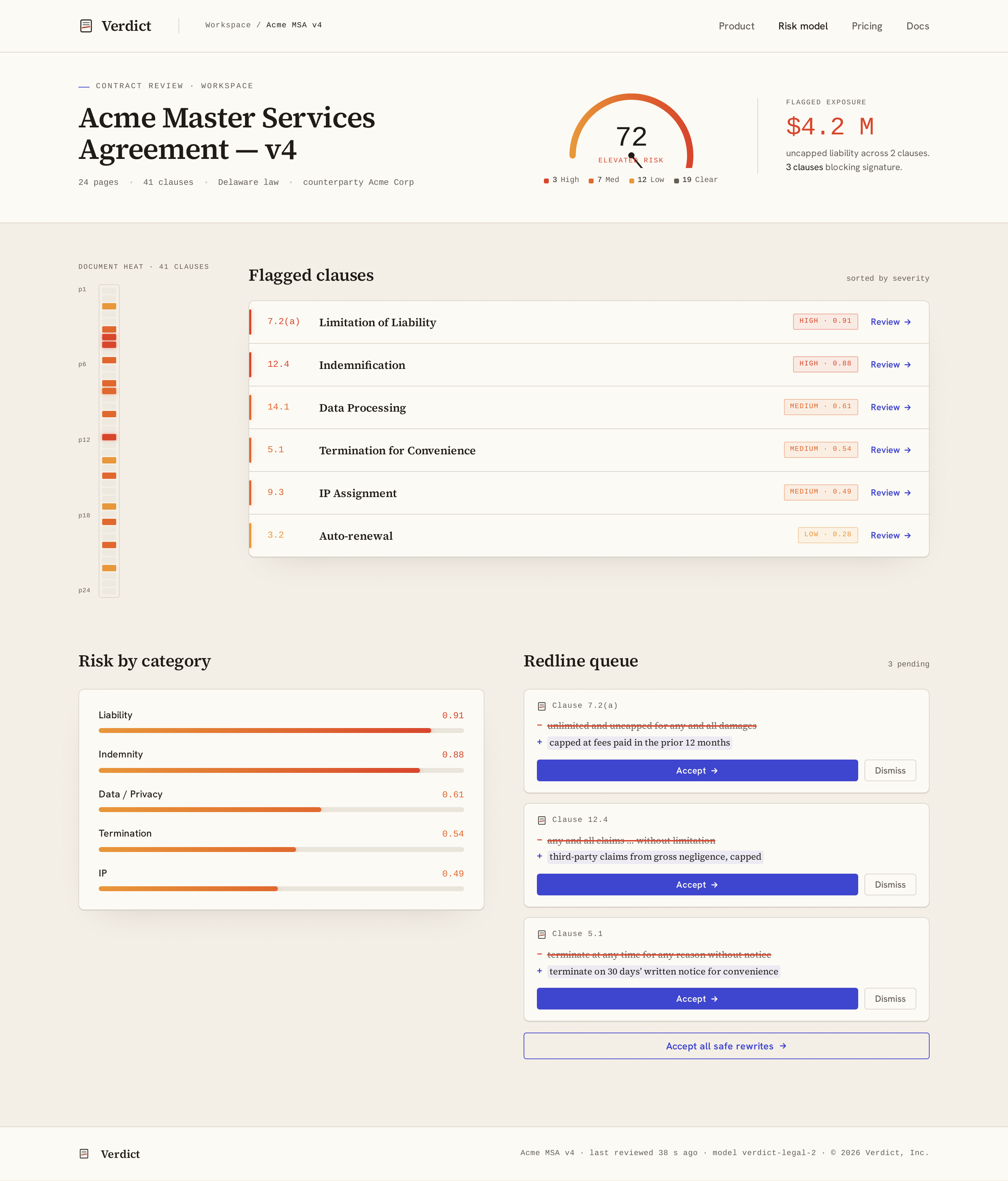
Task: Click the red High legend dot
Action: point(546,181)
